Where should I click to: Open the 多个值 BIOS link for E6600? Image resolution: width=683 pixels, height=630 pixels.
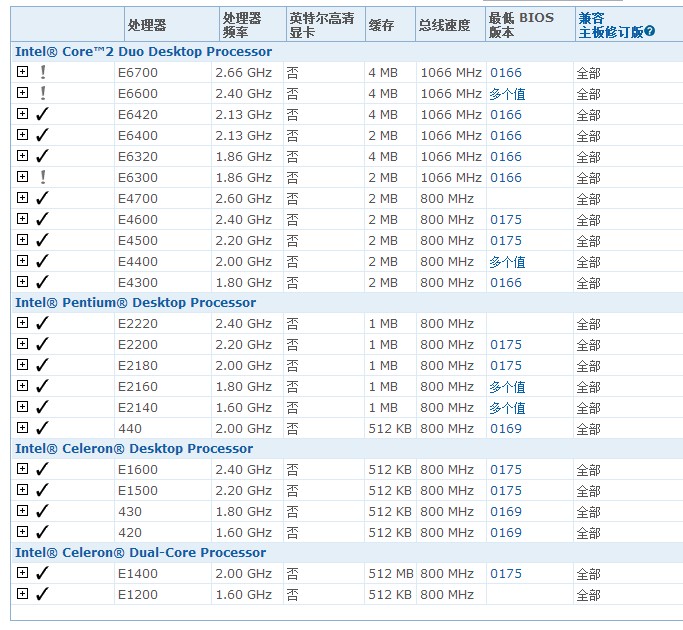(507, 94)
